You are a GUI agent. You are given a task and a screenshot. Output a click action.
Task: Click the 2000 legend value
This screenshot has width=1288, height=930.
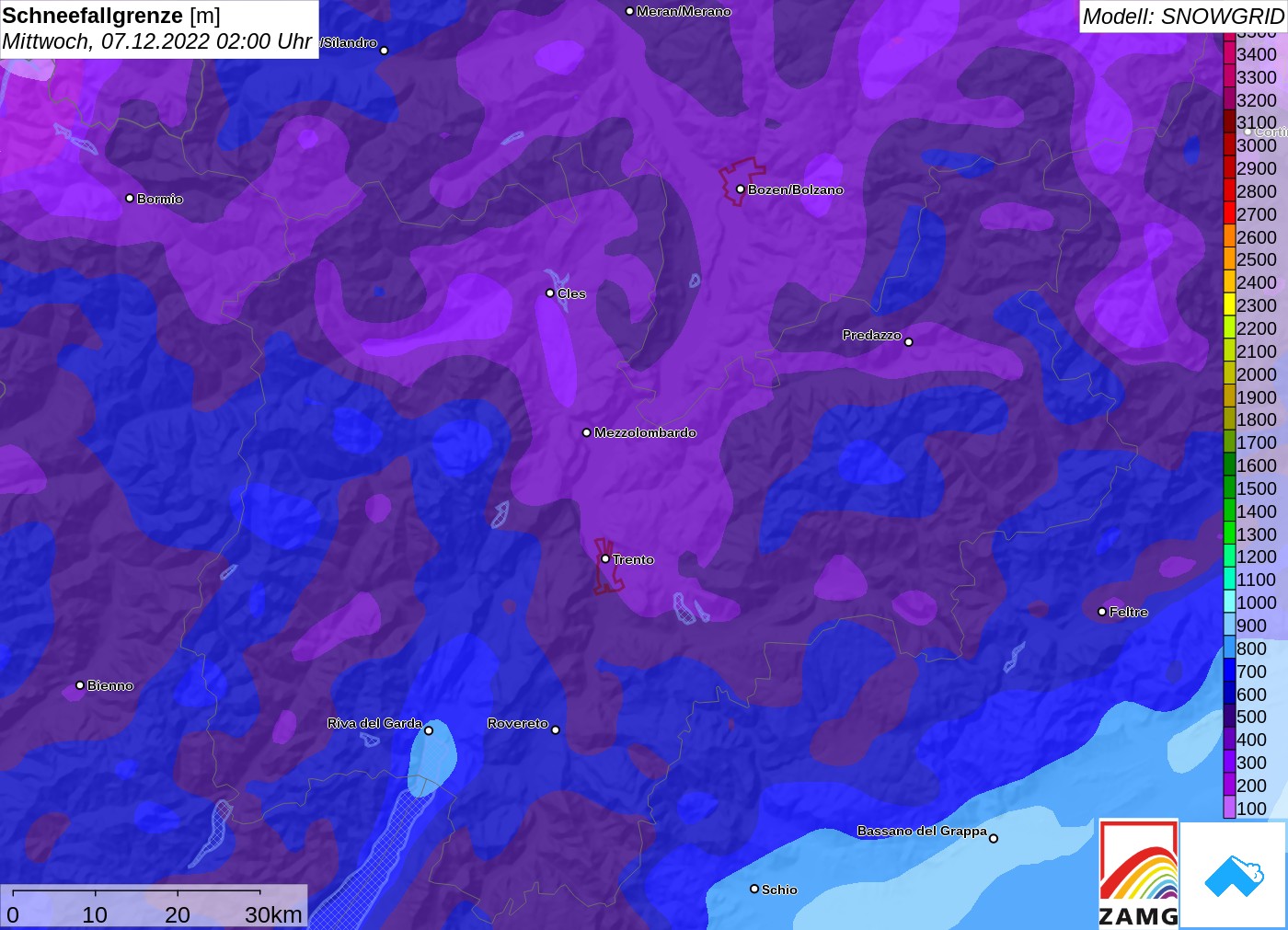coord(1257,374)
